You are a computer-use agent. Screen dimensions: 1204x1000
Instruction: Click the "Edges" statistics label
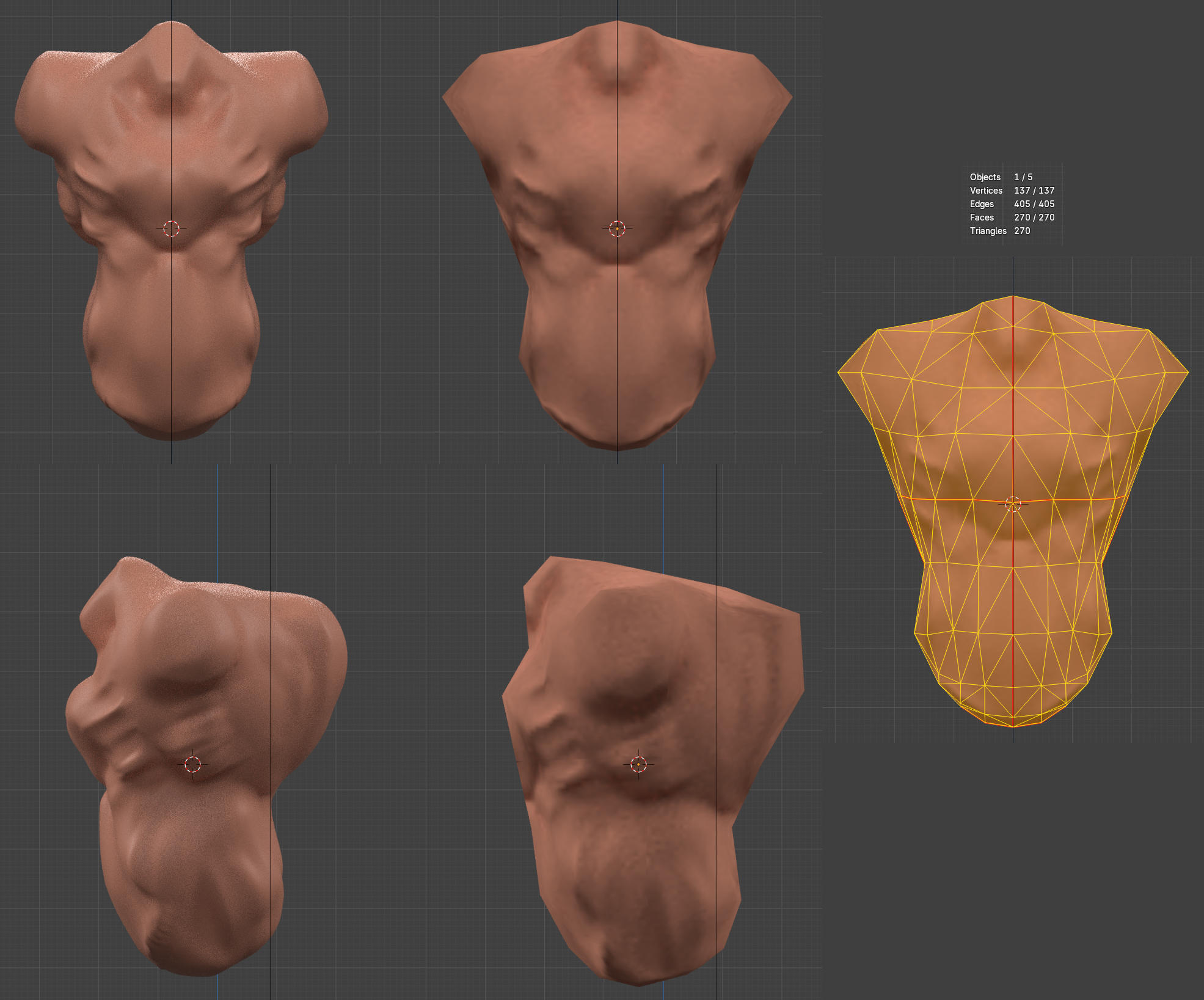[x=982, y=204]
